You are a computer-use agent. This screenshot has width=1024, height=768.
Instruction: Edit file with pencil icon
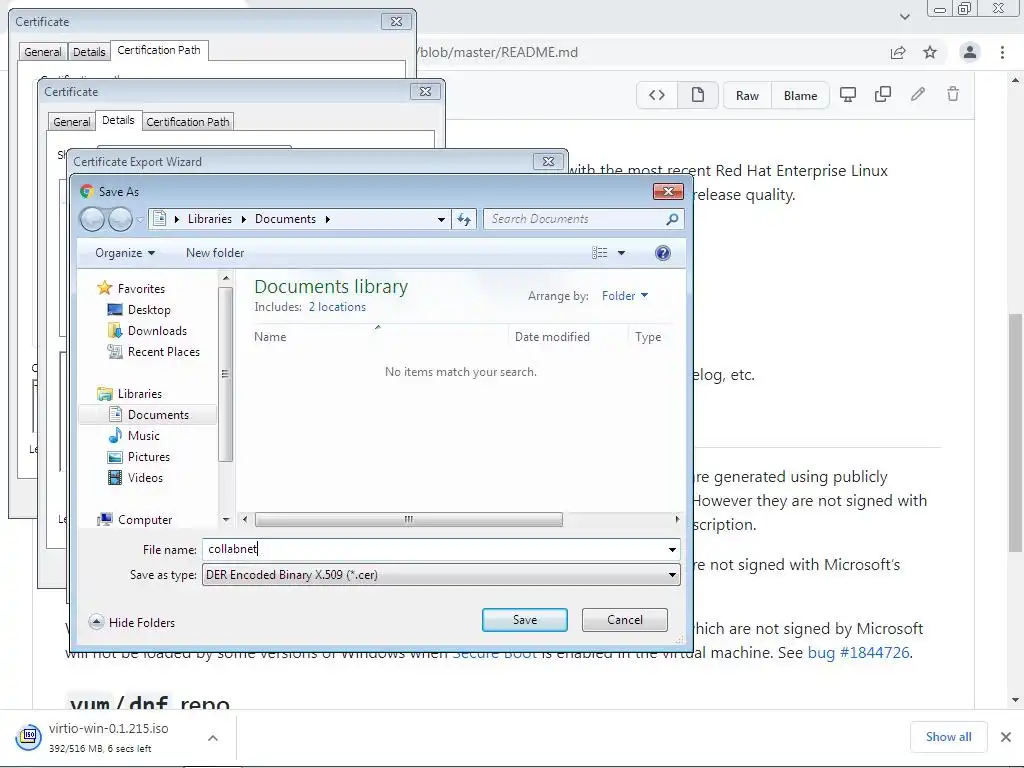(918, 95)
